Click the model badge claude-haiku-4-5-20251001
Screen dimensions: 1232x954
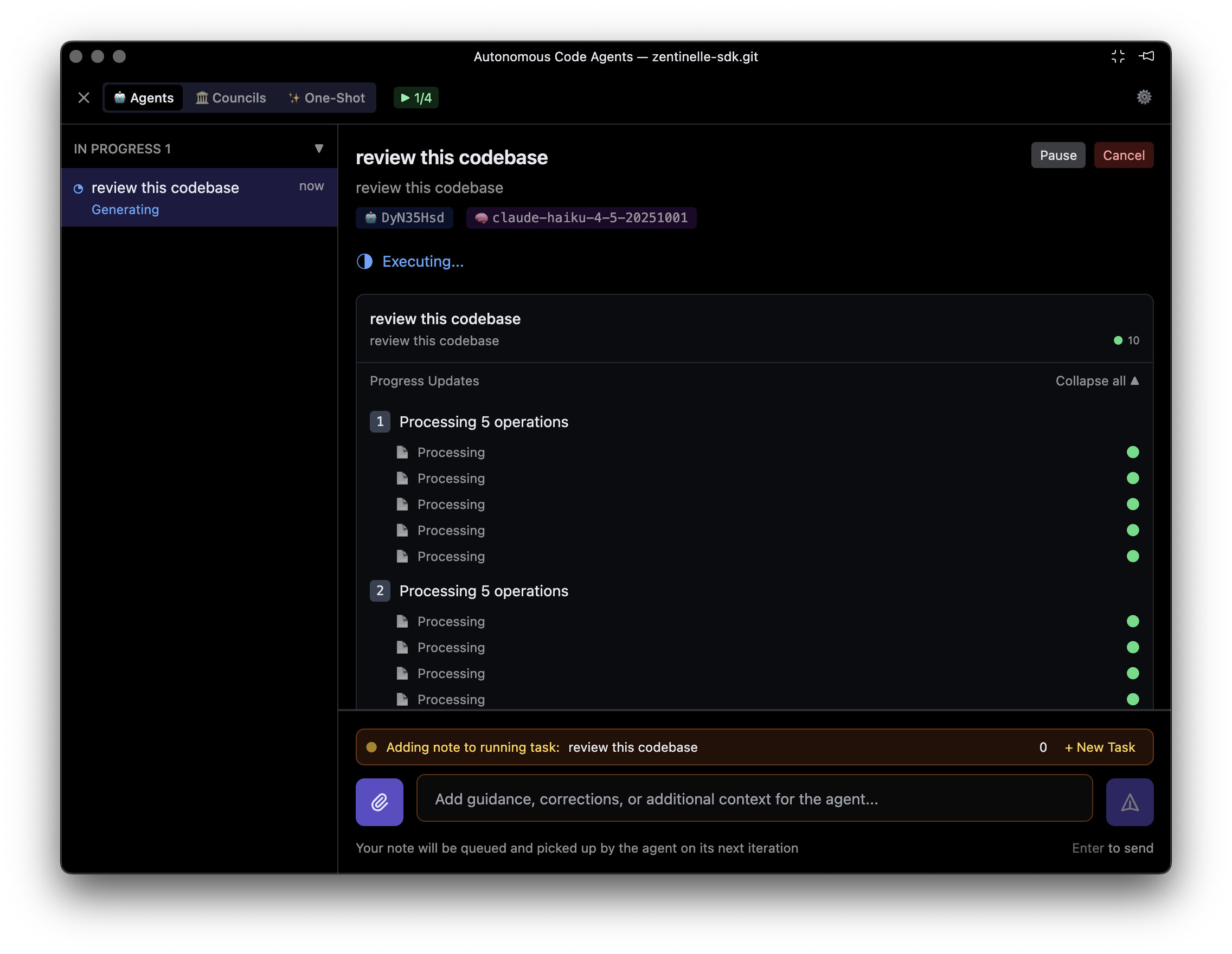[581, 218]
